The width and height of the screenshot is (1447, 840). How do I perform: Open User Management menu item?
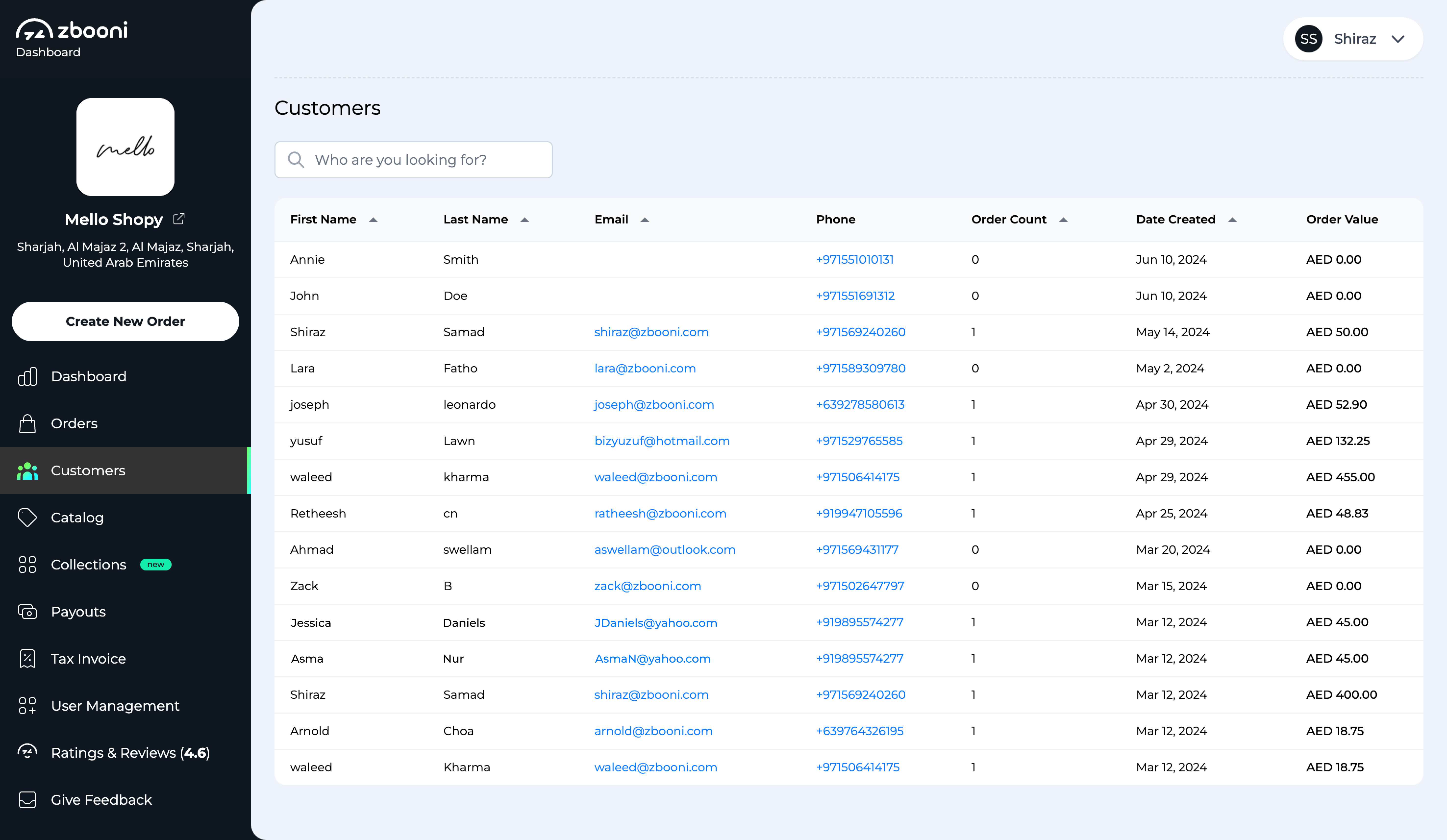coord(125,706)
